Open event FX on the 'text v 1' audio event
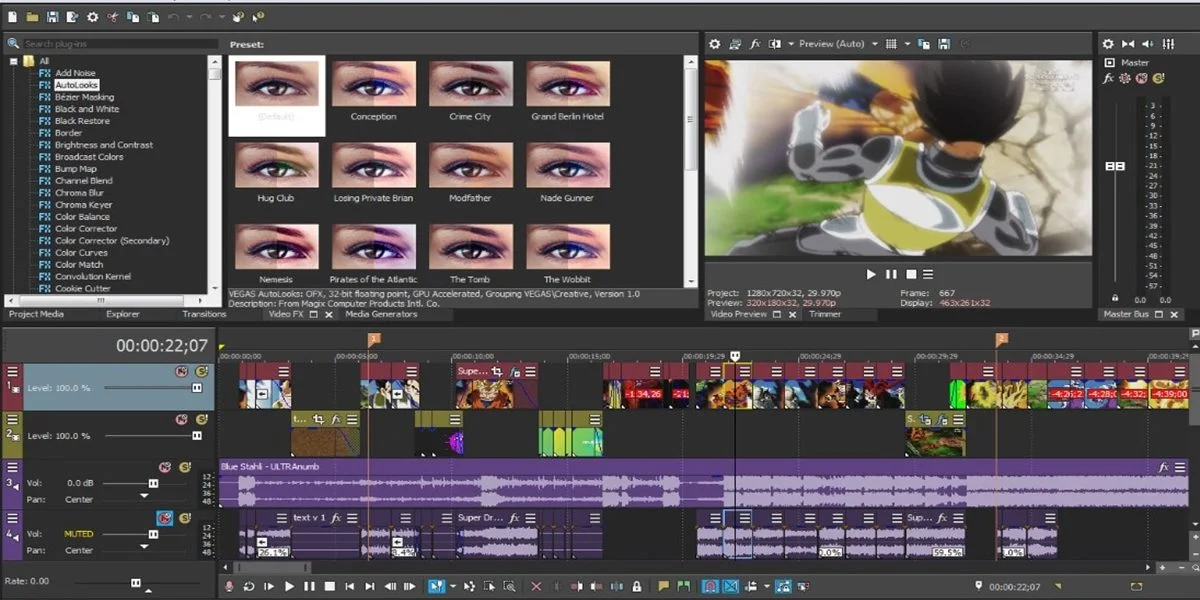 (336, 518)
